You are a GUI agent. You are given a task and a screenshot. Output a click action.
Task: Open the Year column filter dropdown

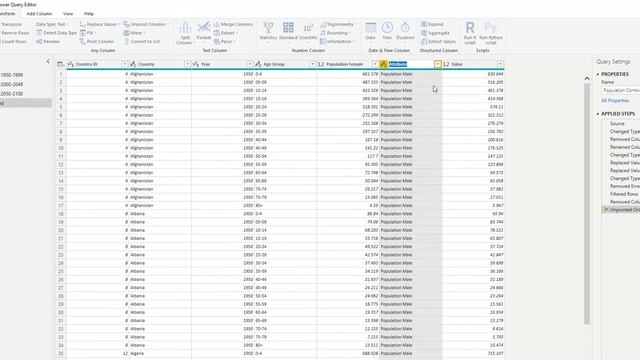click(250, 64)
